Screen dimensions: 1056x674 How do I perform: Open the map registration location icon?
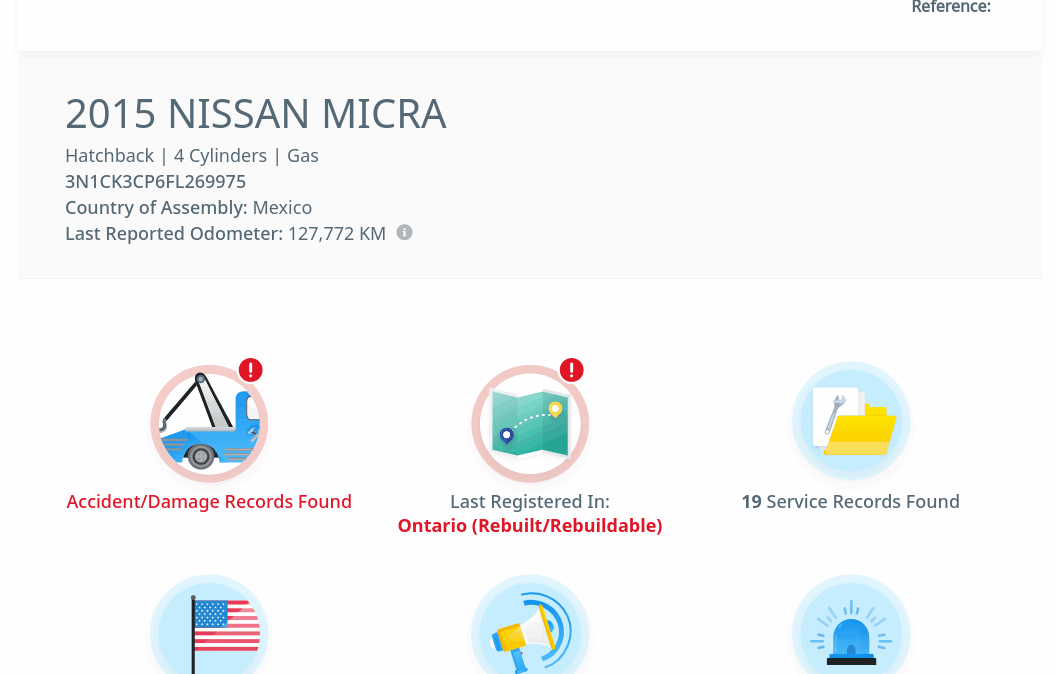click(530, 424)
